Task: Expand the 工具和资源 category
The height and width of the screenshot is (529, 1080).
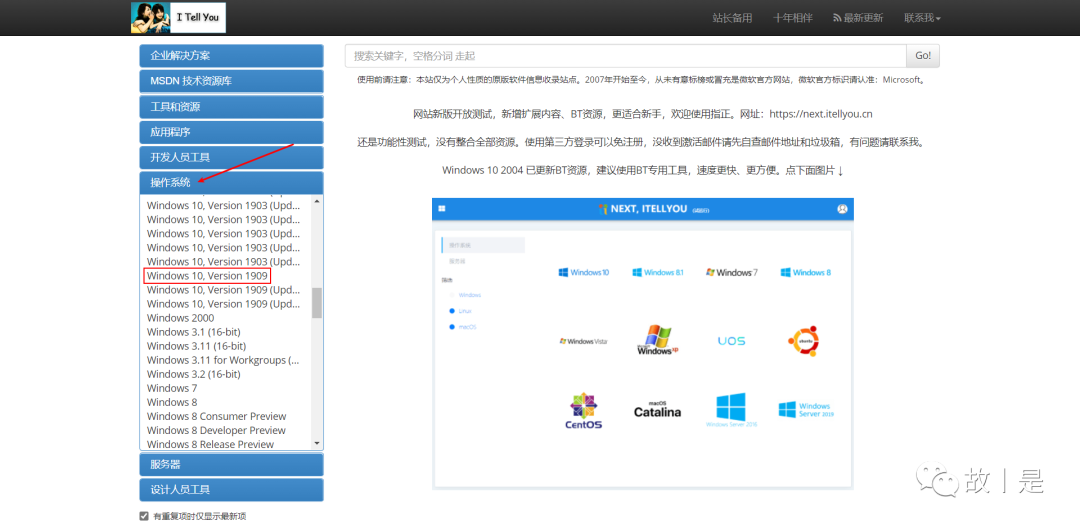Action: click(x=231, y=107)
